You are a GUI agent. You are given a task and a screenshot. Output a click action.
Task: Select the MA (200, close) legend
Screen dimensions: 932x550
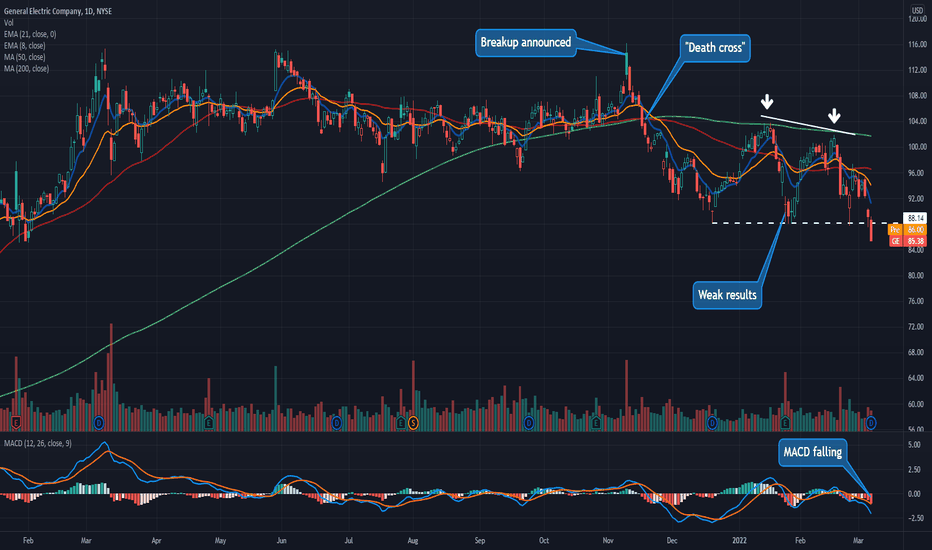[x=26, y=69]
